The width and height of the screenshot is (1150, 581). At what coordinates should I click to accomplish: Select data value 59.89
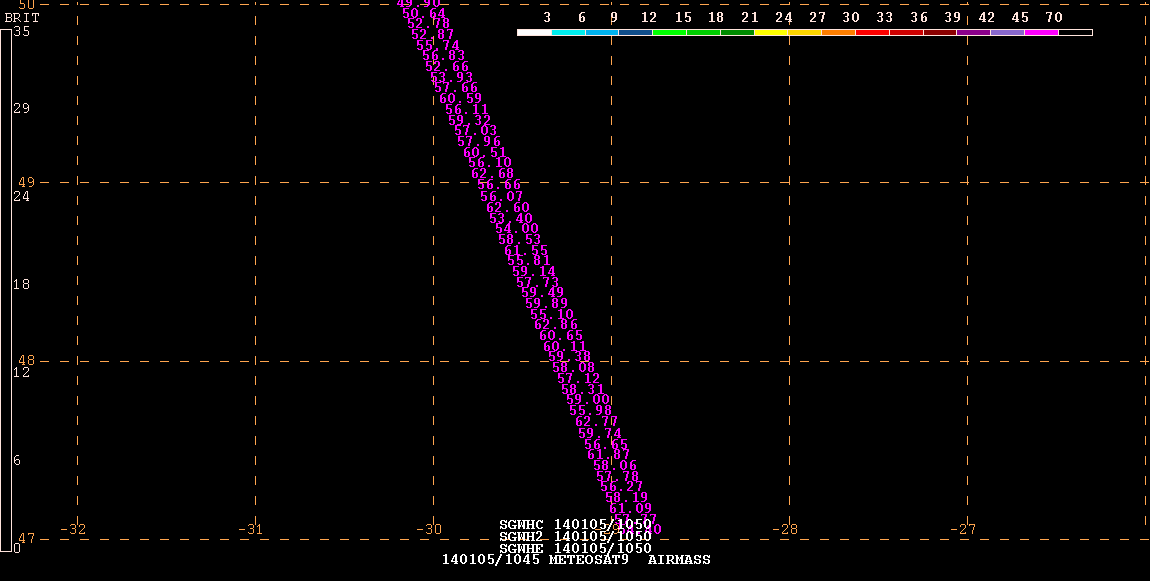(x=546, y=304)
